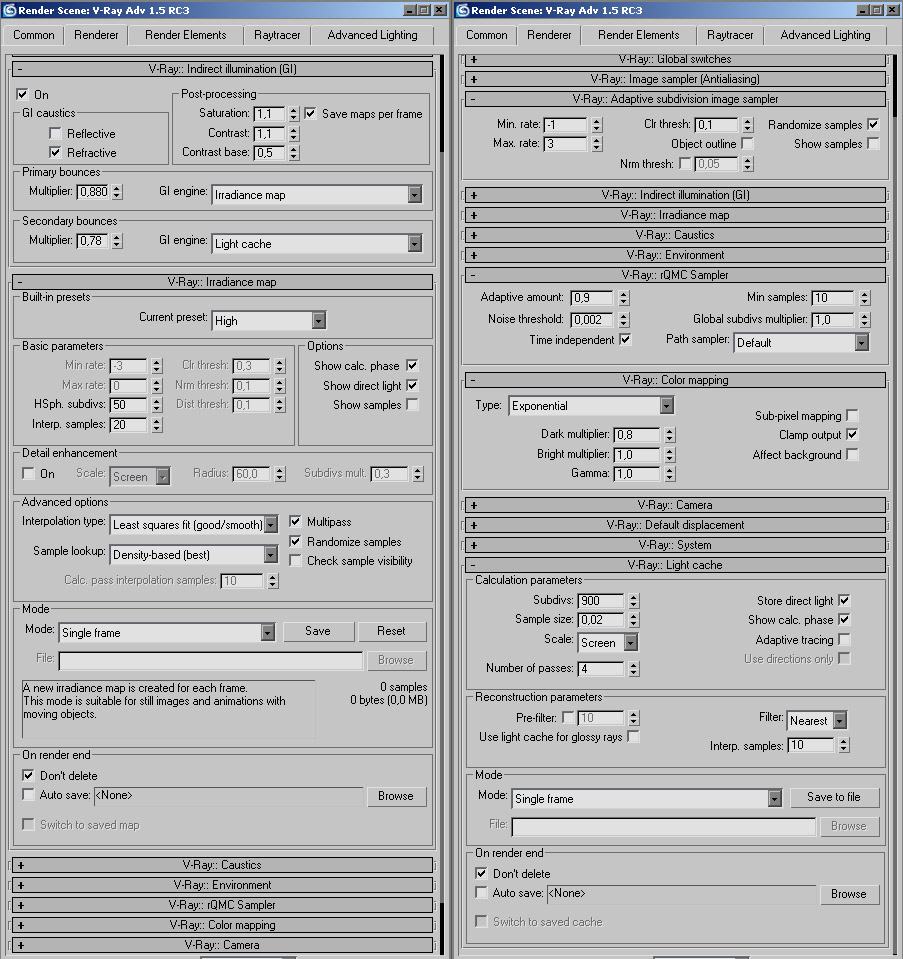The height and width of the screenshot is (959, 903).
Task: Enable Check sample visibility
Action: click(x=295, y=560)
